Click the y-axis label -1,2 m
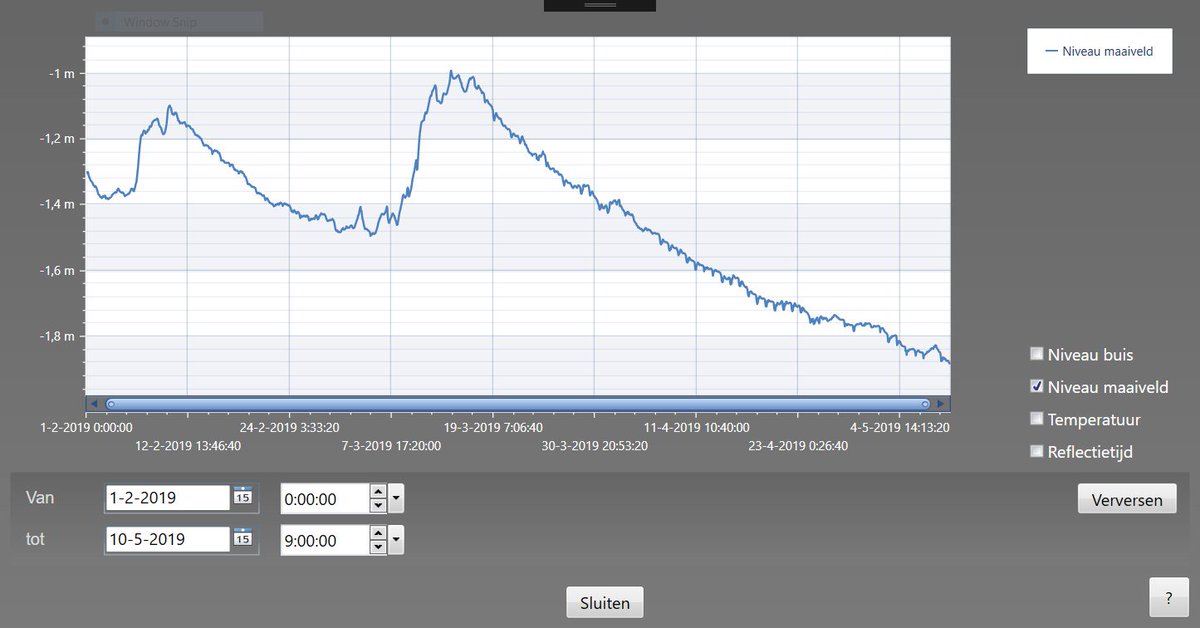This screenshot has height=628, width=1200. point(57,139)
